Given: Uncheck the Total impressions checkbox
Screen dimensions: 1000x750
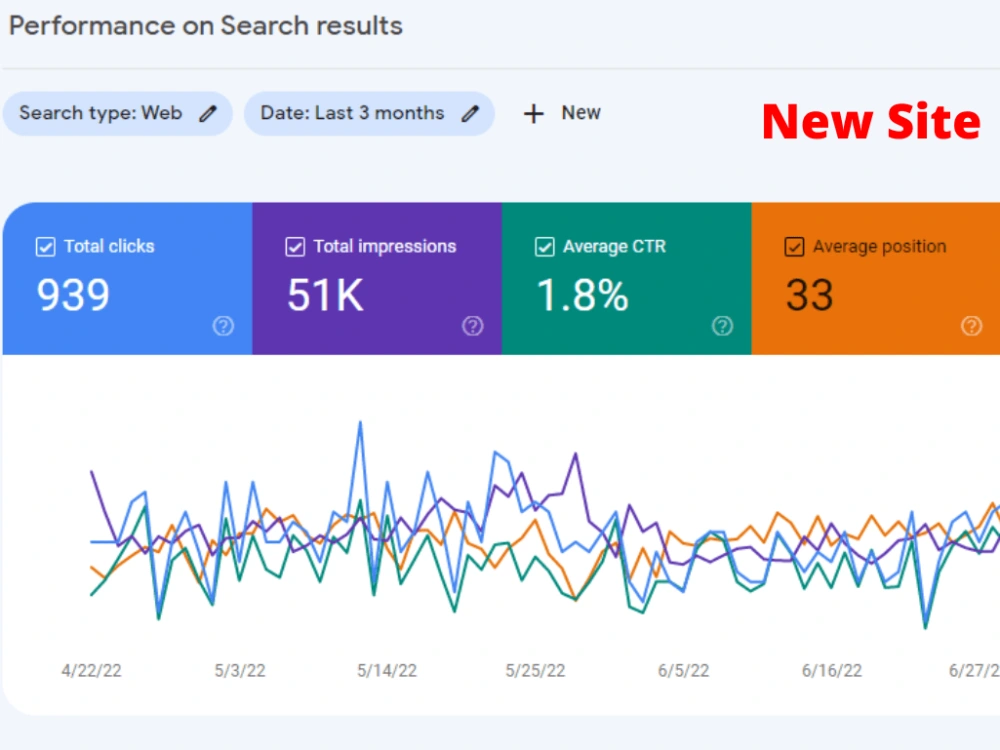Looking at the screenshot, I should (x=295, y=247).
